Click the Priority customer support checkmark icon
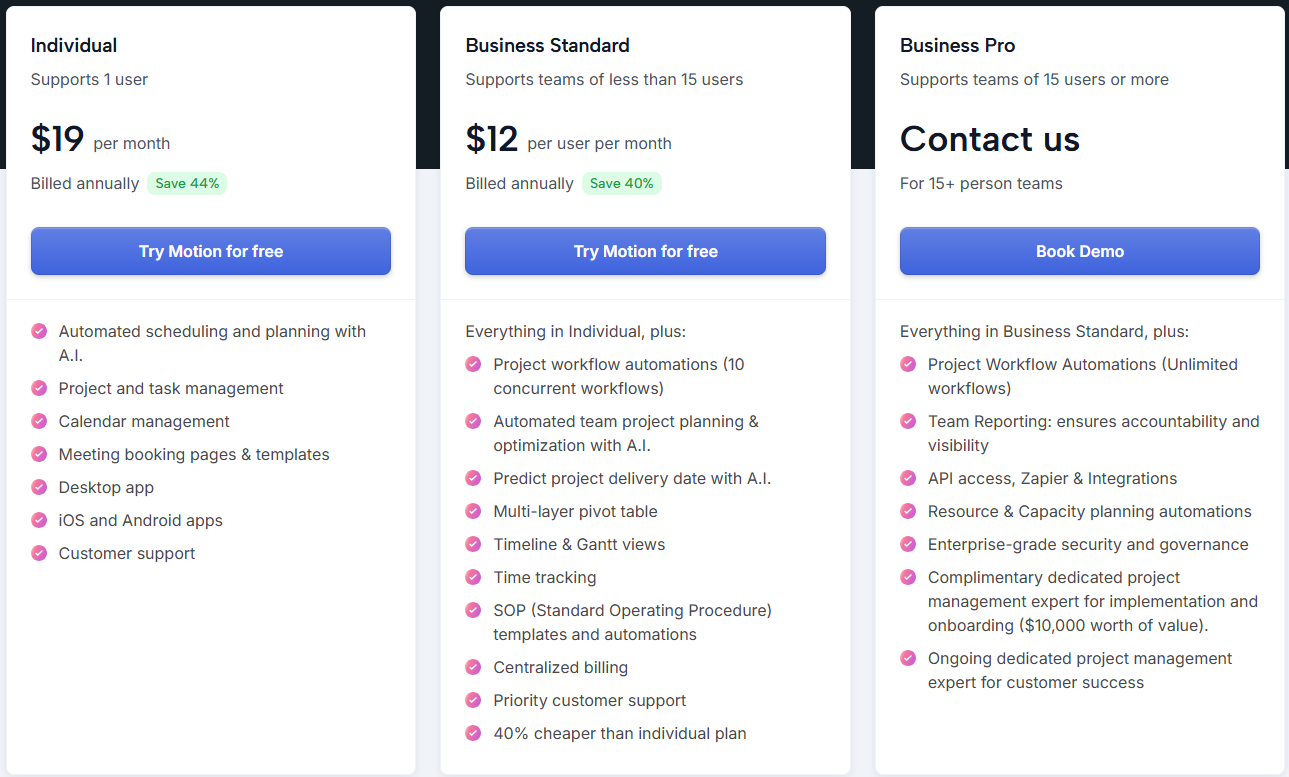Screen dimensions: 1289x777 (x=473, y=700)
